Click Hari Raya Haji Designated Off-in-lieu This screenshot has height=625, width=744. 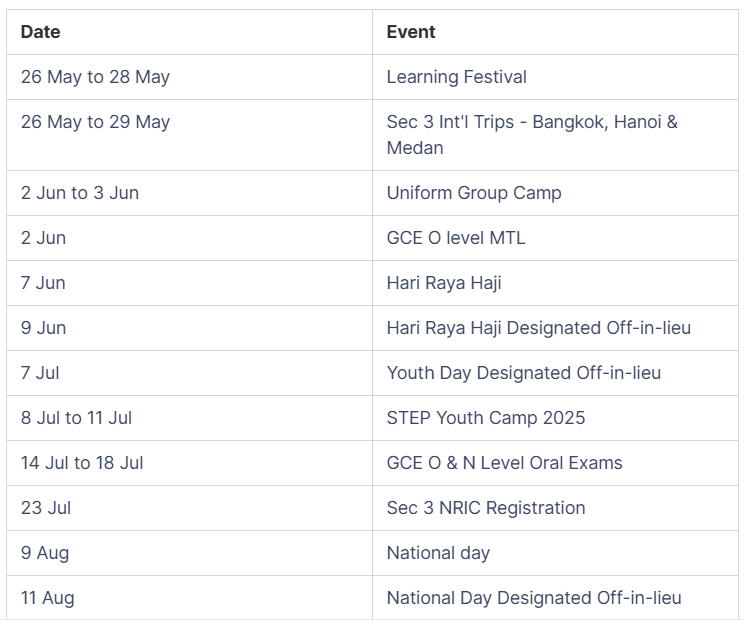(x=539, y=328)
